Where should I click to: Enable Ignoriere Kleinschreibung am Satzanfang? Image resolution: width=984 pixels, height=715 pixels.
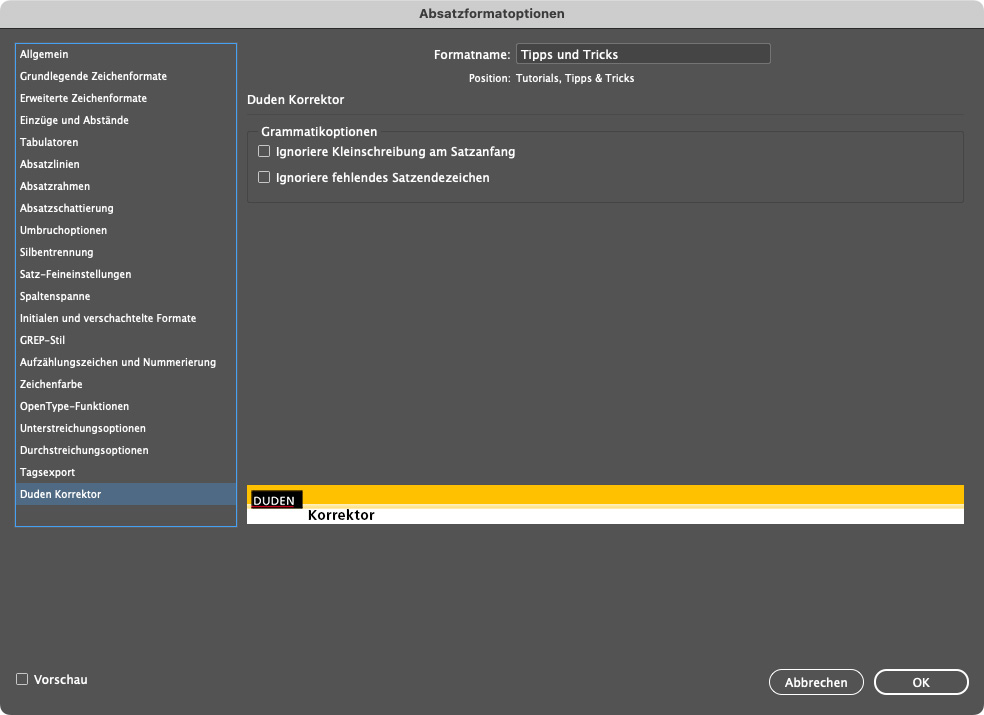264,151
